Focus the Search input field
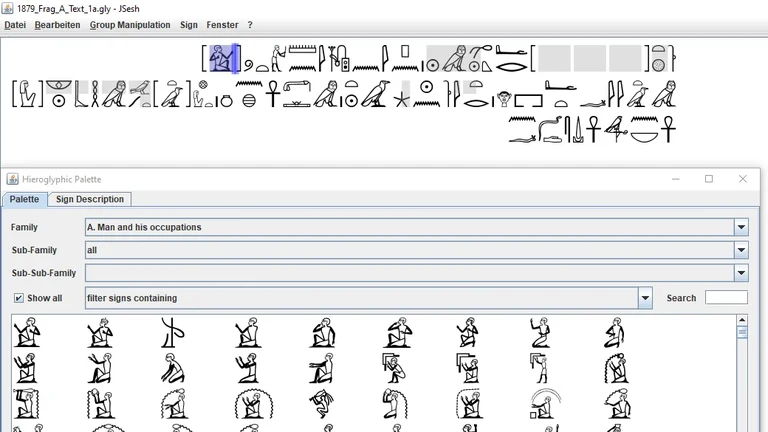This screenshot has width=768, height=432. (x=725, y=298)
